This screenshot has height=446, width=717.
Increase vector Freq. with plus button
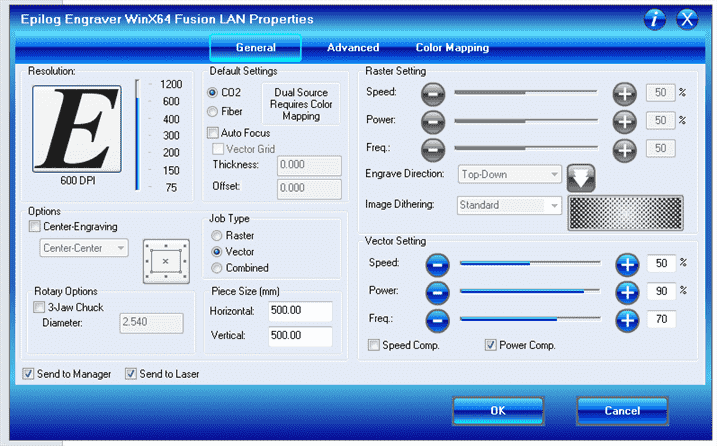pyautogui.click(x=627, y=321)
